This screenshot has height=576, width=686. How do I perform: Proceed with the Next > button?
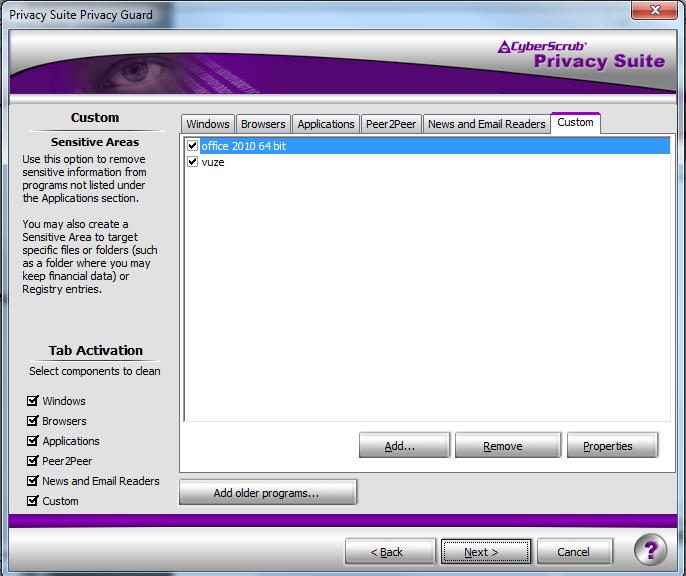(x=486, y=552)
